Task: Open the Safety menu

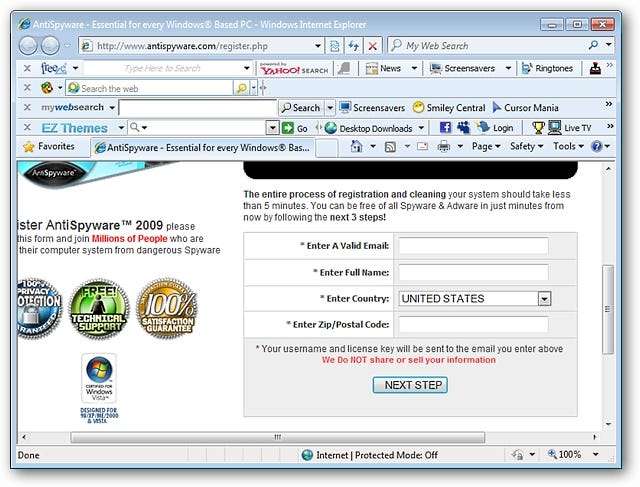Action: [527, 146]
